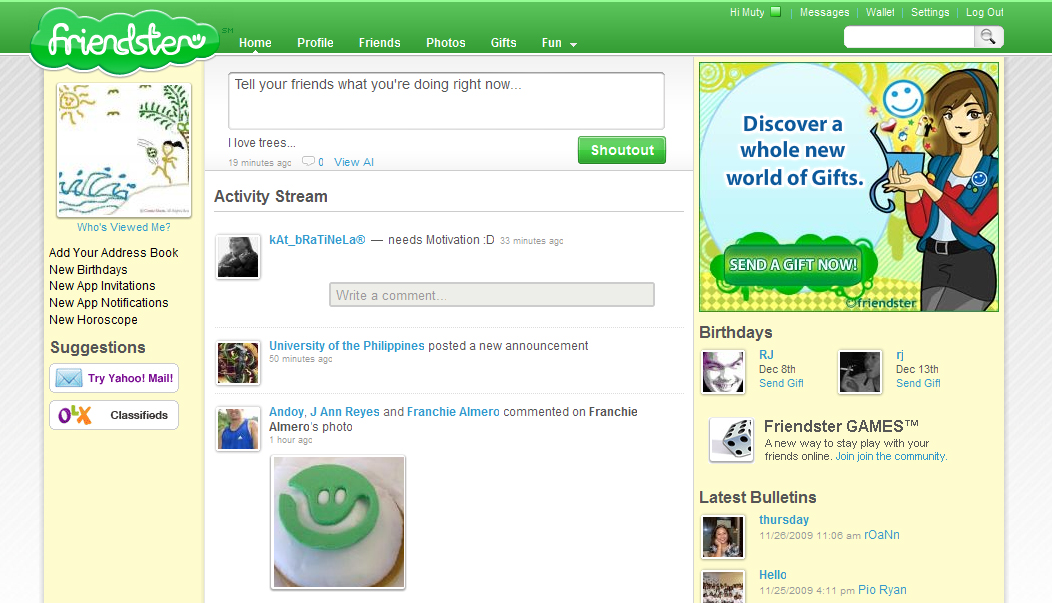Click the Who's Viewed Me link
Screen dimensions: 1052x603
[123, 227]
